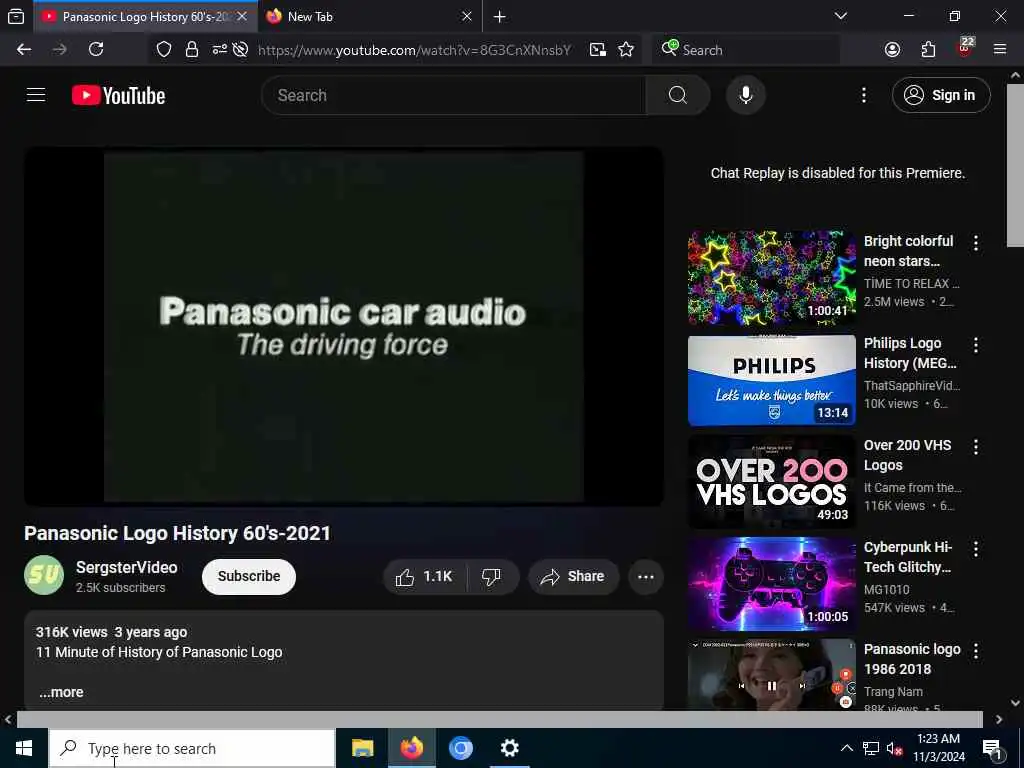Like the video (1.1K thumbs up)

424,577
